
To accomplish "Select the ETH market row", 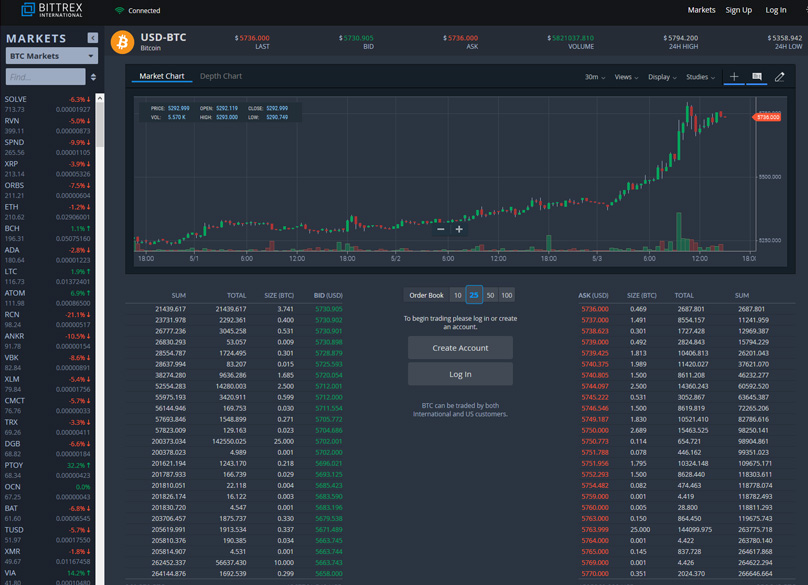I will (x=47, y=212).
